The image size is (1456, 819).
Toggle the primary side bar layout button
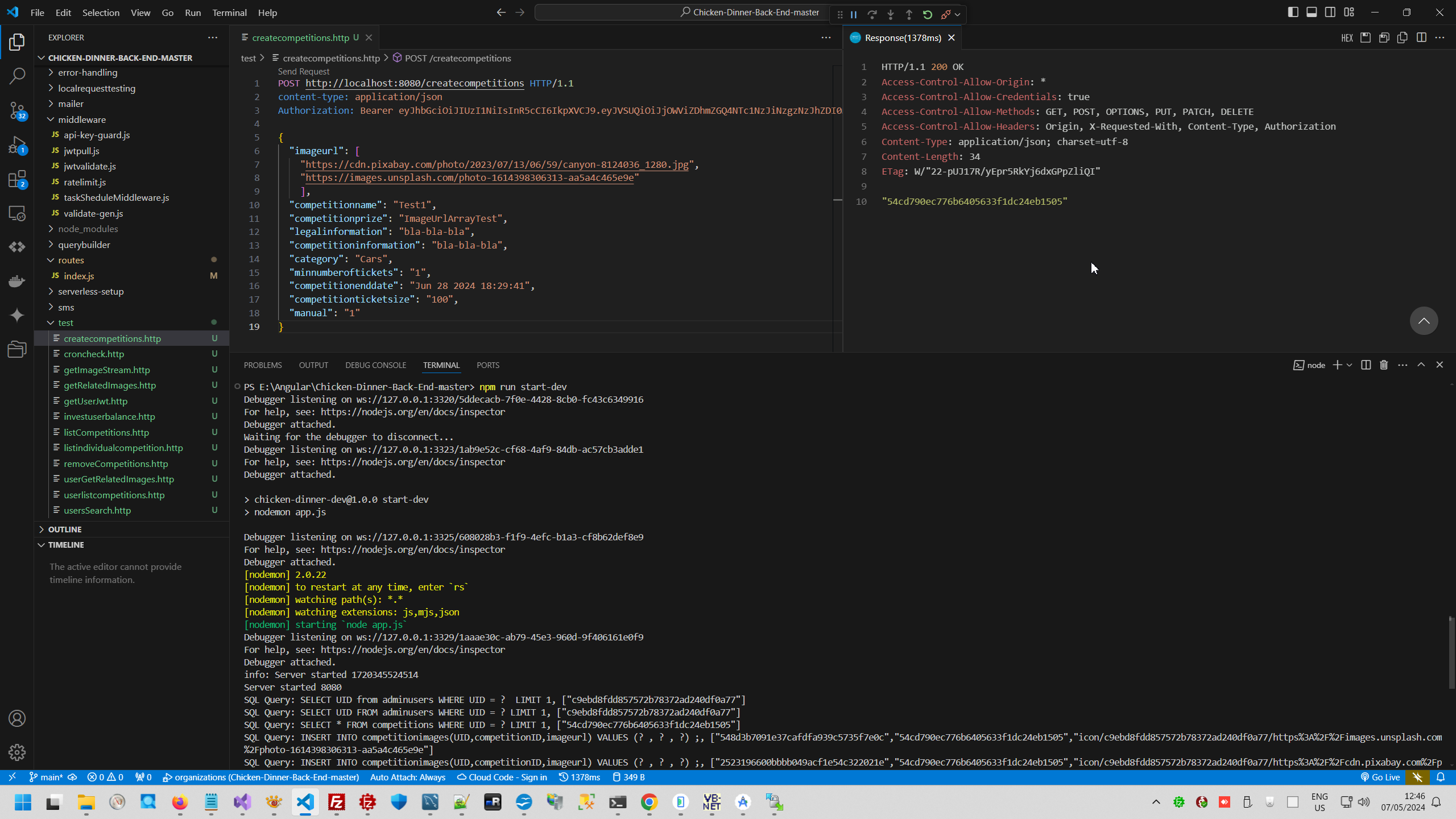[x=1293, y=13]
